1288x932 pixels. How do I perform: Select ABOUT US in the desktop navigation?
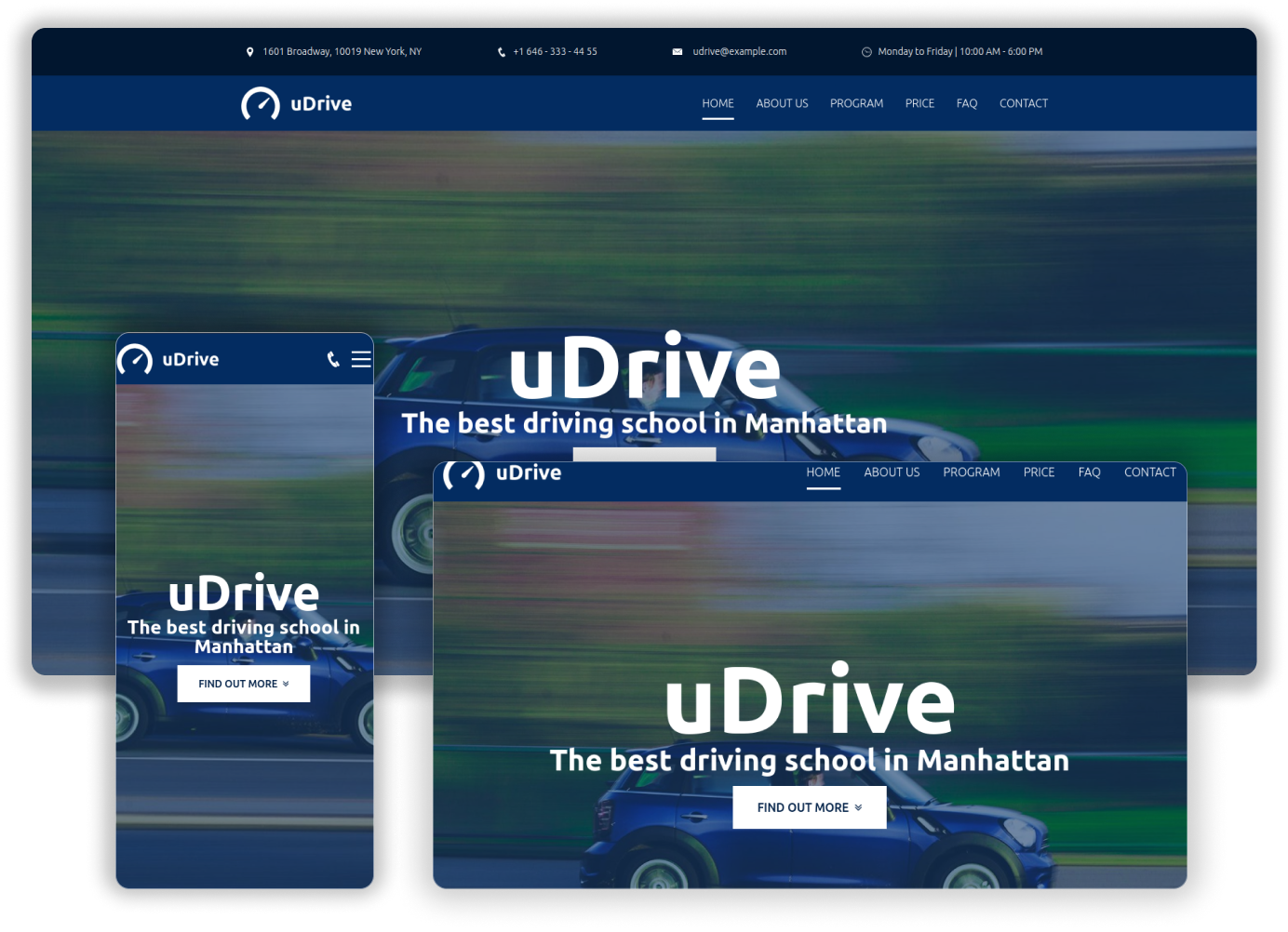[782, 103]
